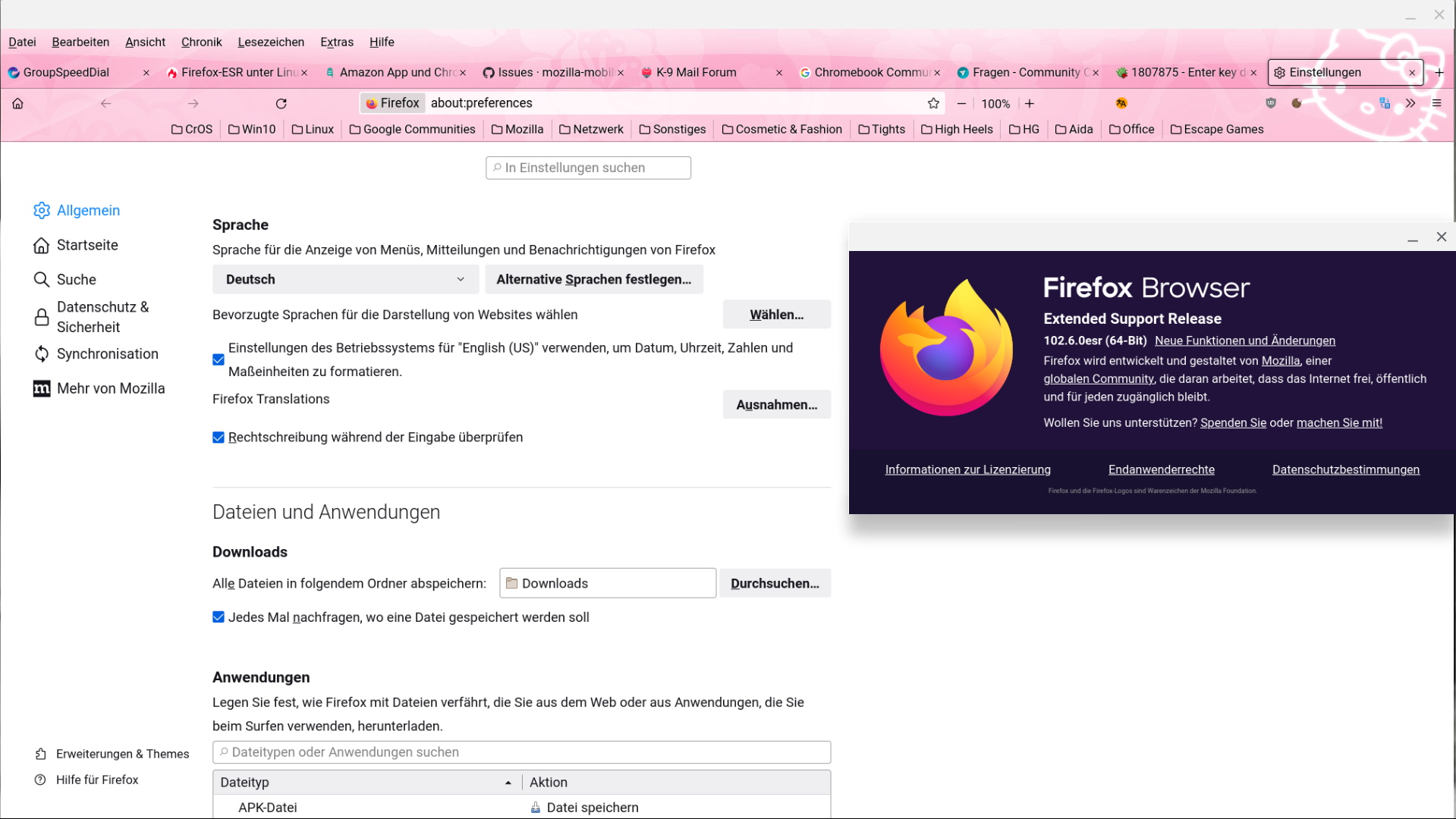Open the Linux bookmarks folder
Screen dimensions: 1456x819
[x=313, y=130]
